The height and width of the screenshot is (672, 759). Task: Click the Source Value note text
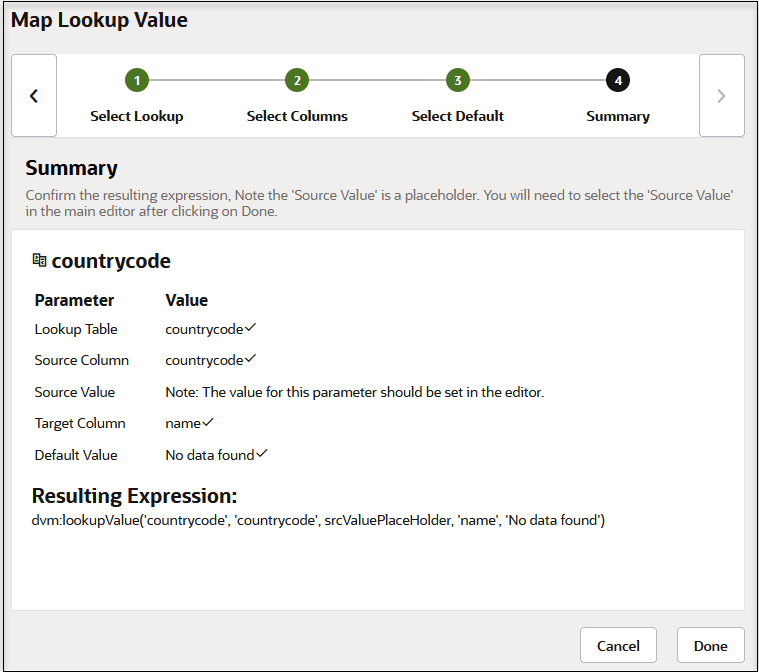[355, 392]
